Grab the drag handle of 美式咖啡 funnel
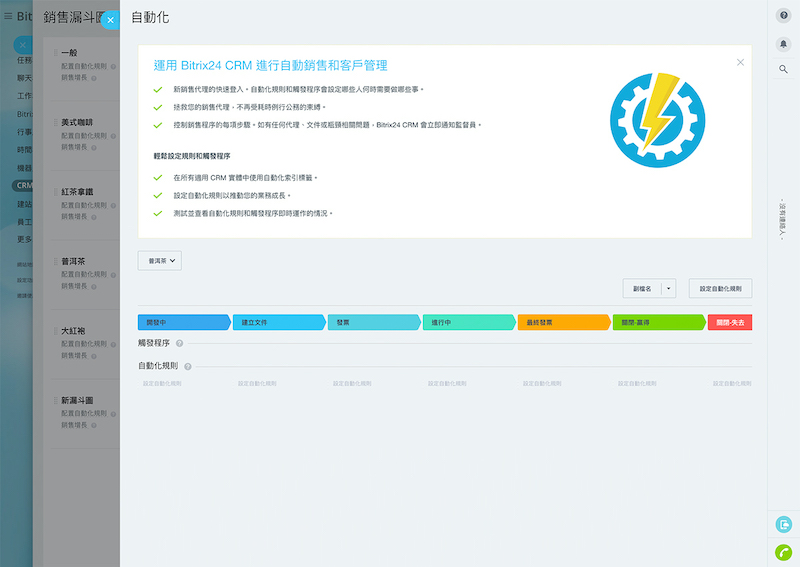The width and height of the screenshot is (800, 567). 56,122
